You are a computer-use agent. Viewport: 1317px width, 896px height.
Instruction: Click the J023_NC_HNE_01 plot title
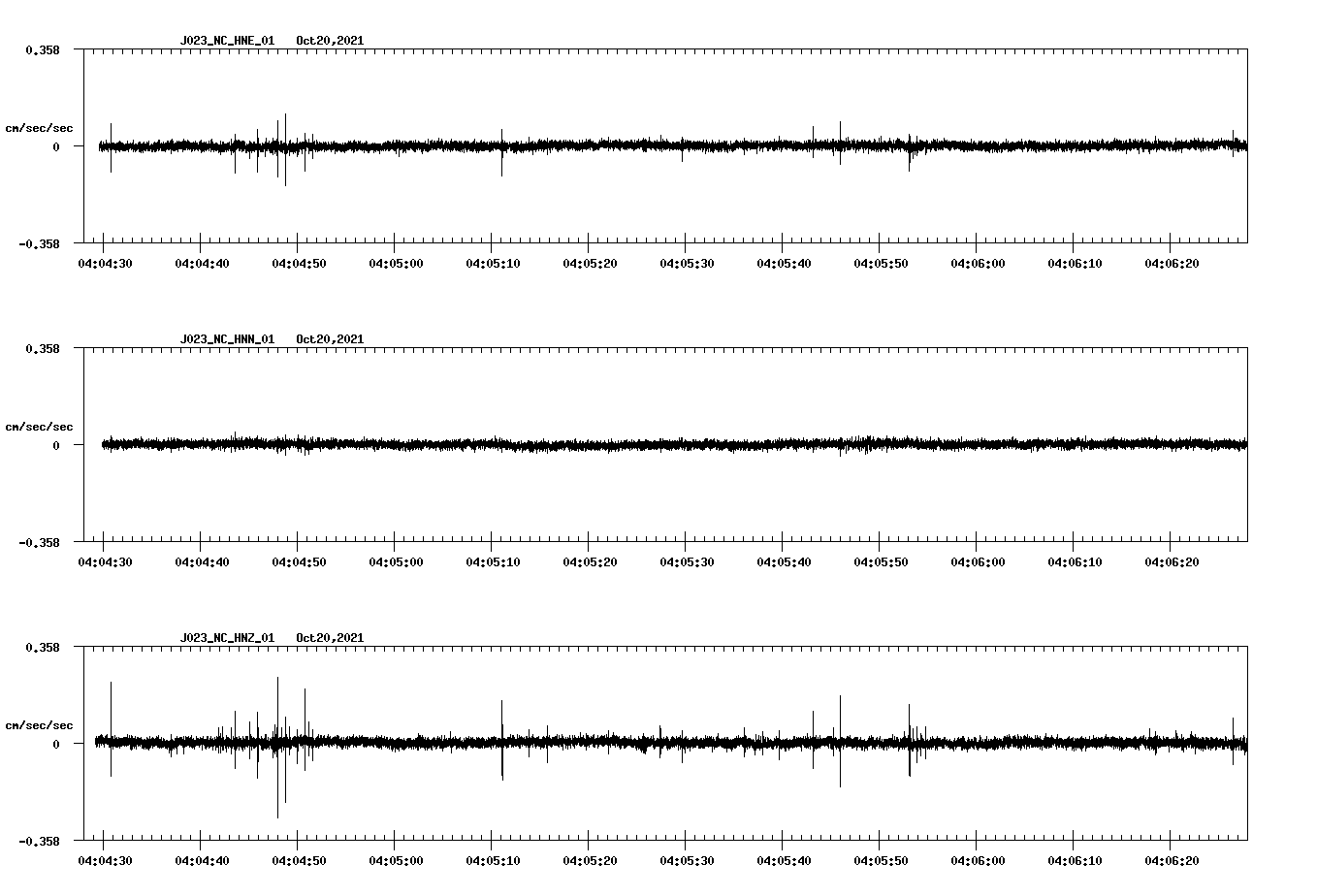tap(227, 41)
